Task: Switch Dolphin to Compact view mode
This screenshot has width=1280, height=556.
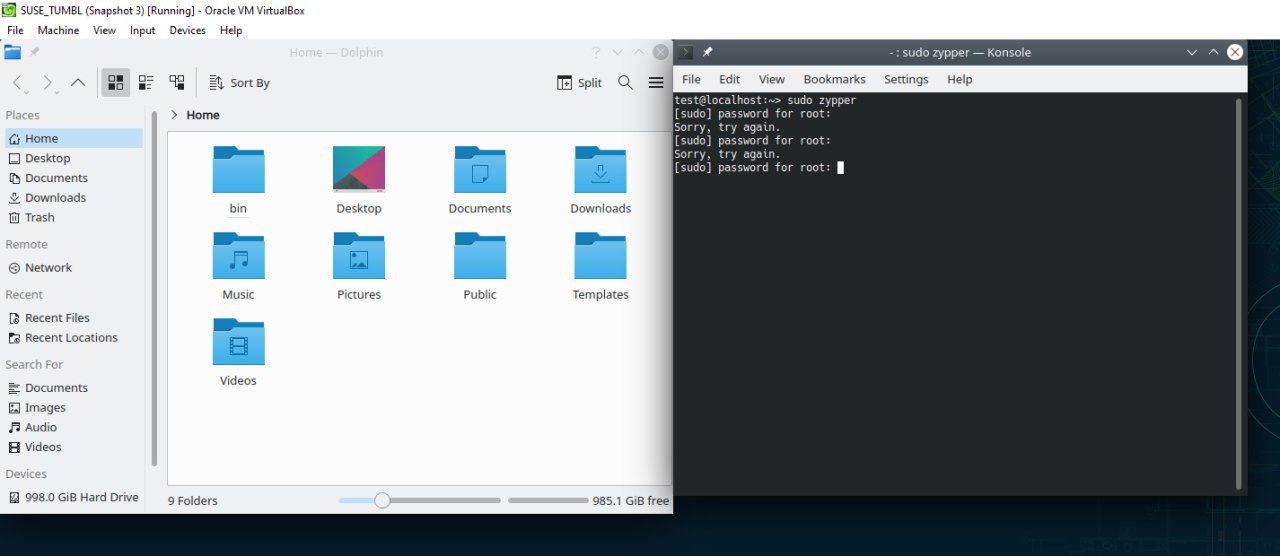Action: (x=146, y=83)
